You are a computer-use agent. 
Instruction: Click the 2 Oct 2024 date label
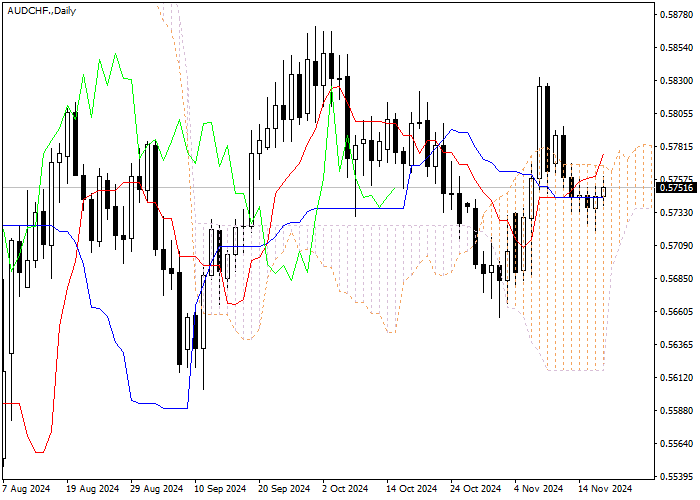[346, 489]
